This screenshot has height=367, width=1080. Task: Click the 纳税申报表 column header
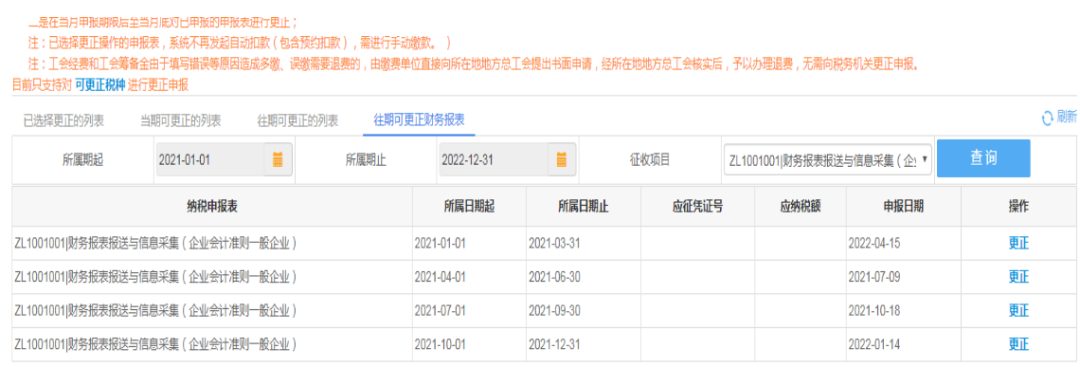click(212, 206)
